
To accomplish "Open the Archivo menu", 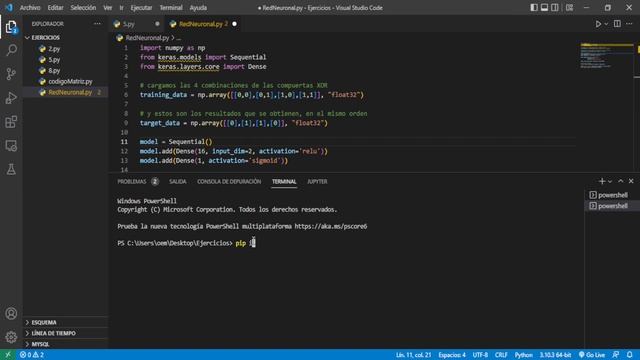I will [30, 7].
